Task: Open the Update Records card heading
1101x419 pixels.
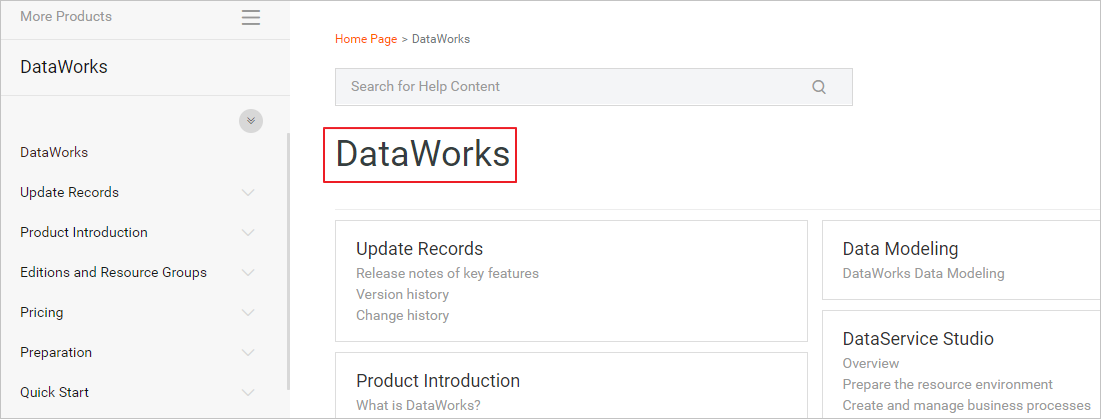Action: (x=419, y=248)
